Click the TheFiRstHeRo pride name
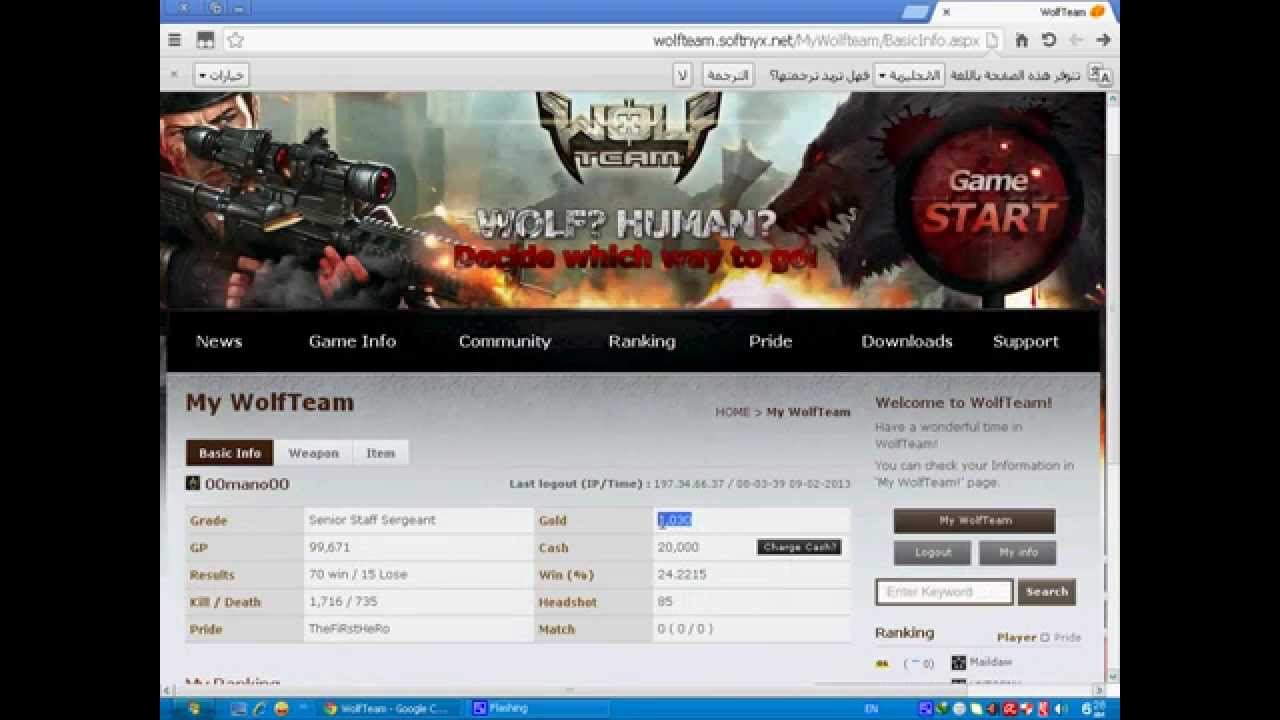 pos(349,629)
